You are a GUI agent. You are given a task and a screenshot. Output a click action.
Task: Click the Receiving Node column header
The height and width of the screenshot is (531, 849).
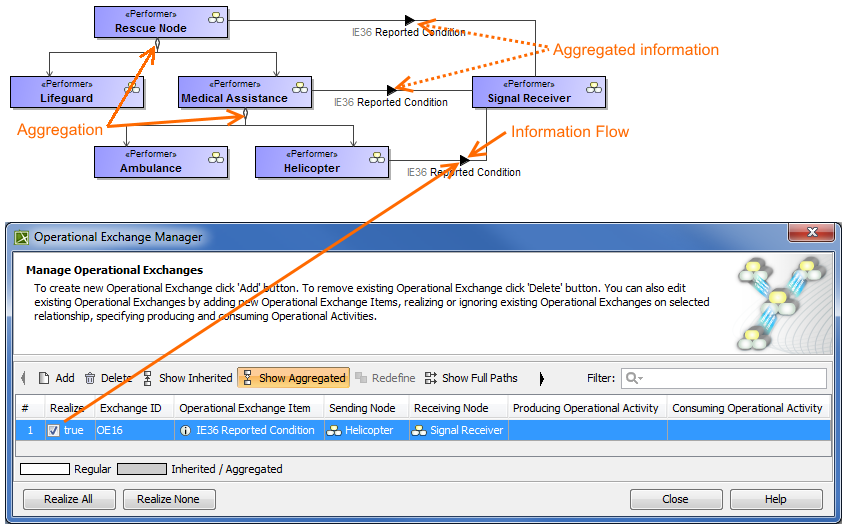coord(459,408)
